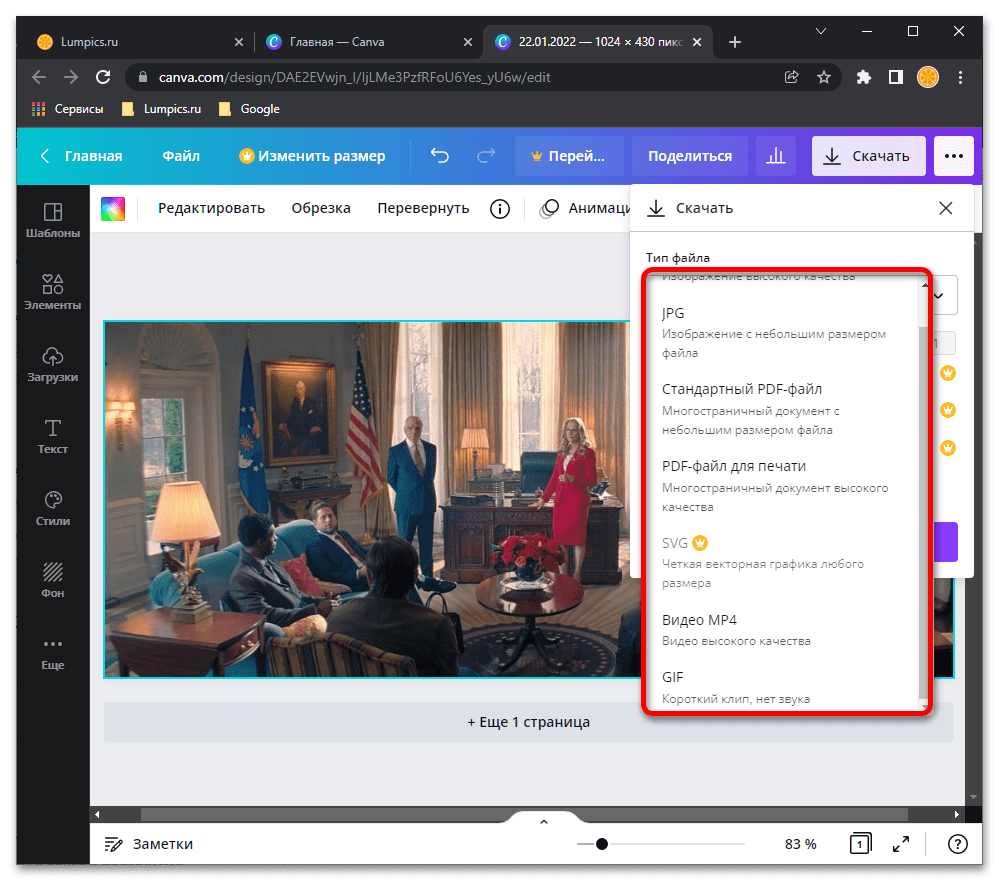The height and width of the screenshot is (881, 999).
Task: Select Стандартный PDF-файл option
Action: [x=784, y=409]
